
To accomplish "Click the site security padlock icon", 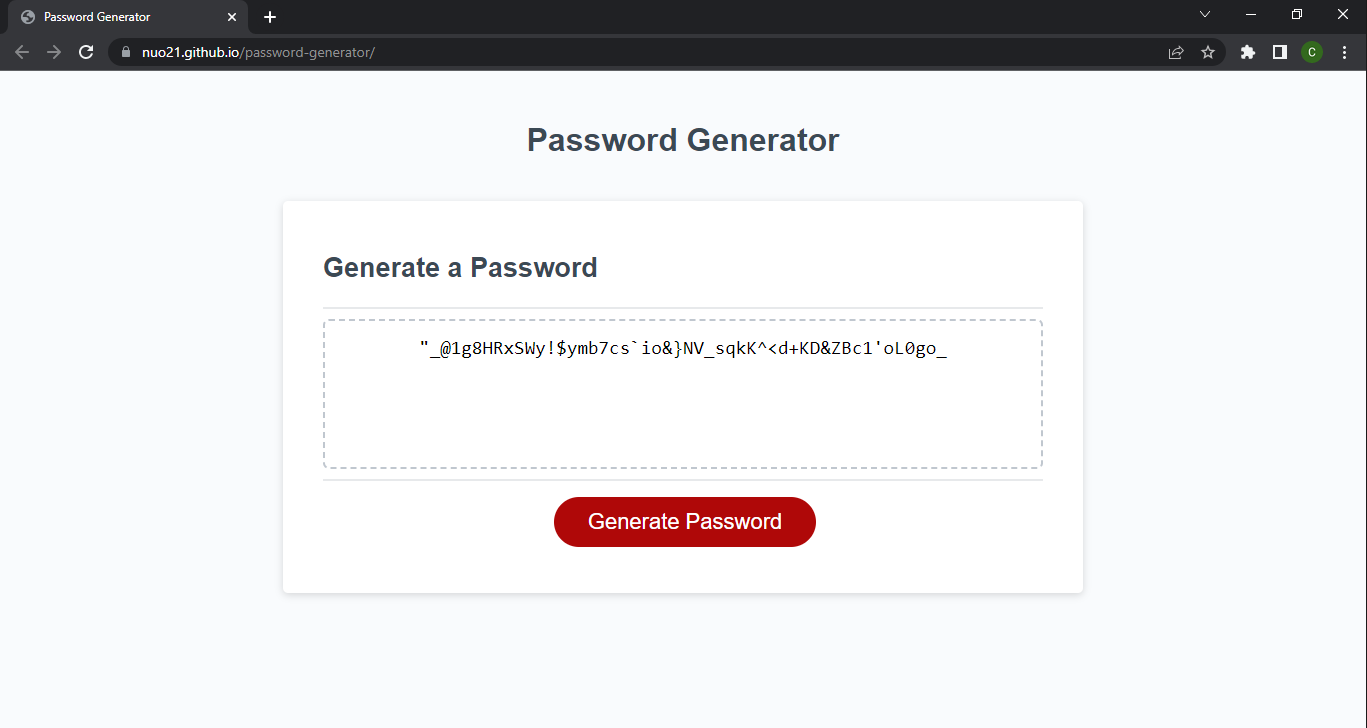I will [x=124, y=52].
